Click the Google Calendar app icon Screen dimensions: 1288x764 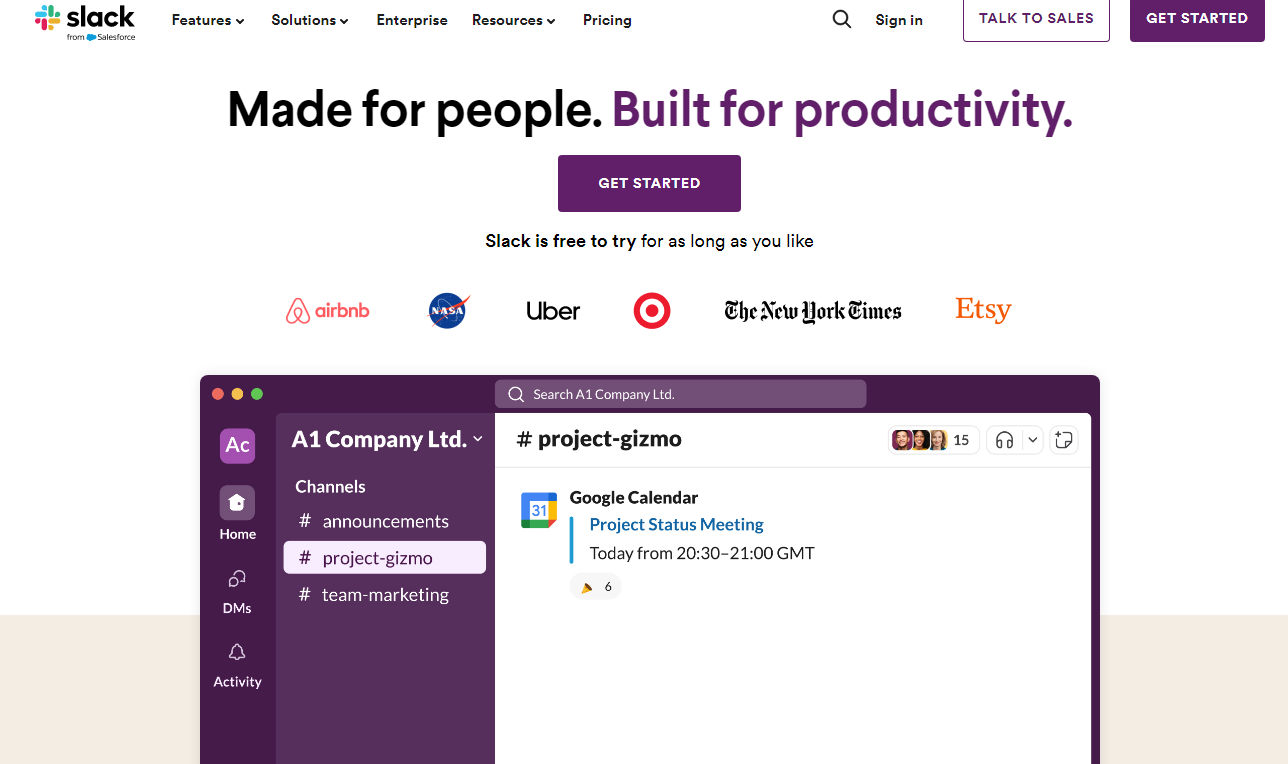[539, 510]
